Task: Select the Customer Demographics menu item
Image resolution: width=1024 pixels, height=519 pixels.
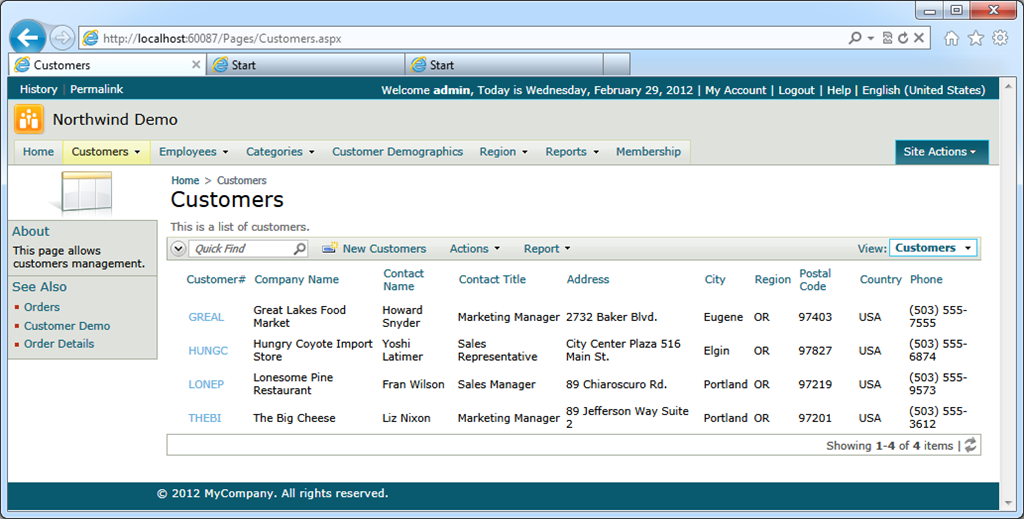Action: [397, 152]
